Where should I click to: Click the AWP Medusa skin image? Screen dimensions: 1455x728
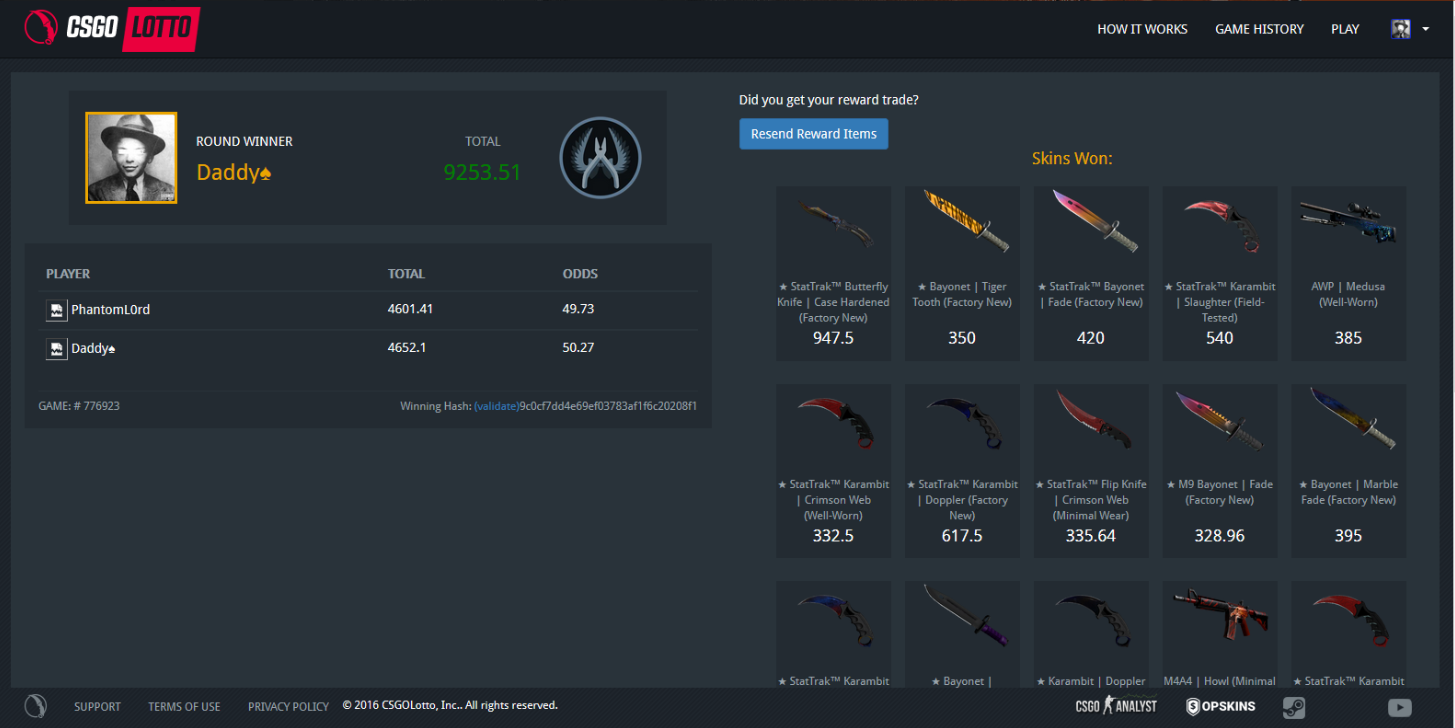coord(1348,221)
